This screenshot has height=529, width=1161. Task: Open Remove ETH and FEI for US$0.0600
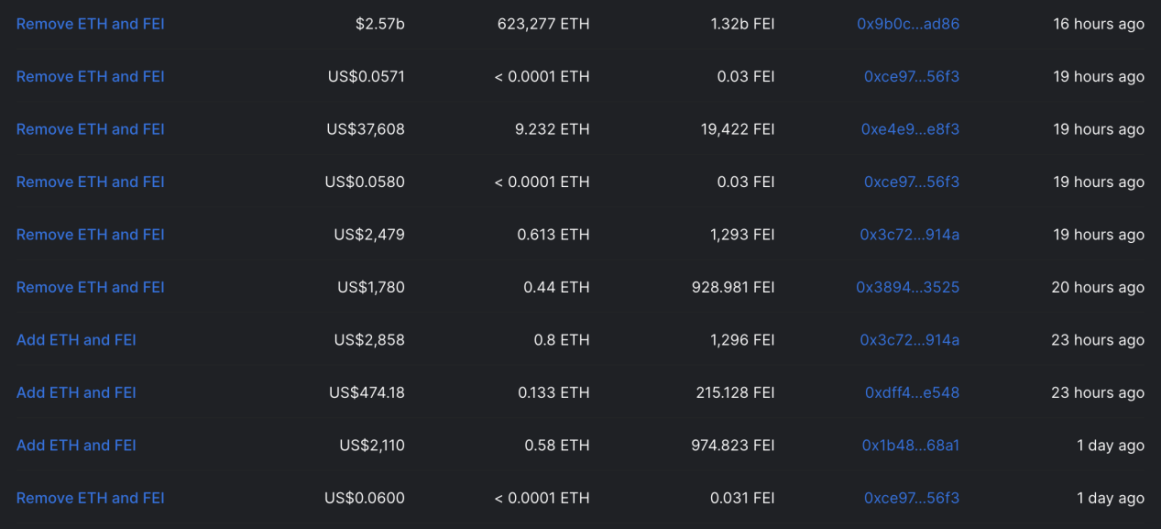(x=90, y=498)
